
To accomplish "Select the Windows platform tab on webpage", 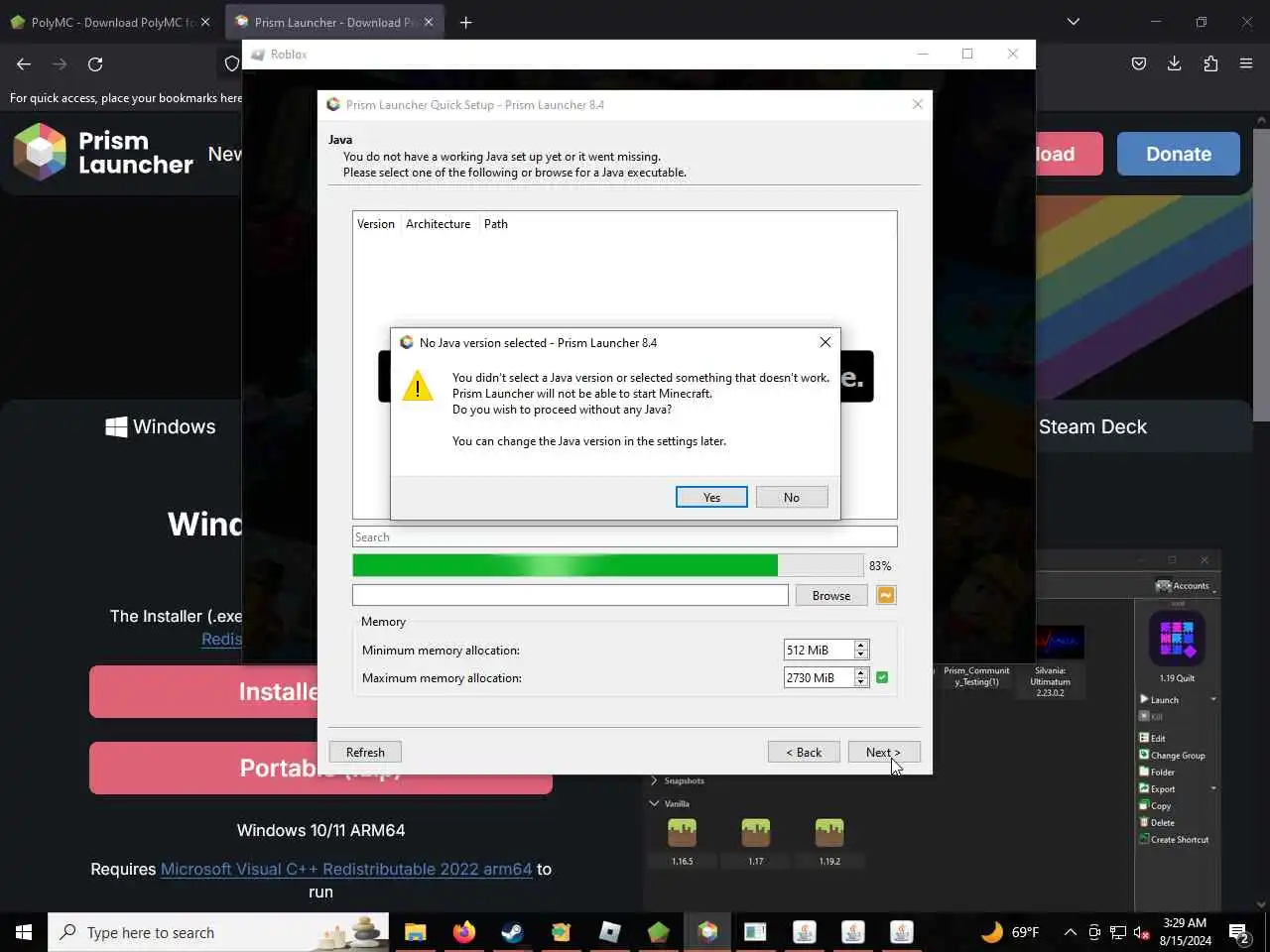I will (x=161, y=426).
